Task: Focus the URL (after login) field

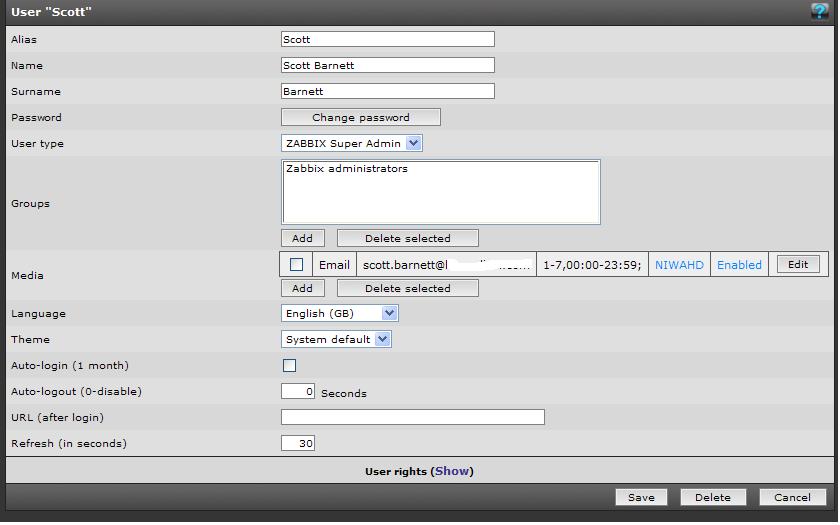Action: point(412,418)
